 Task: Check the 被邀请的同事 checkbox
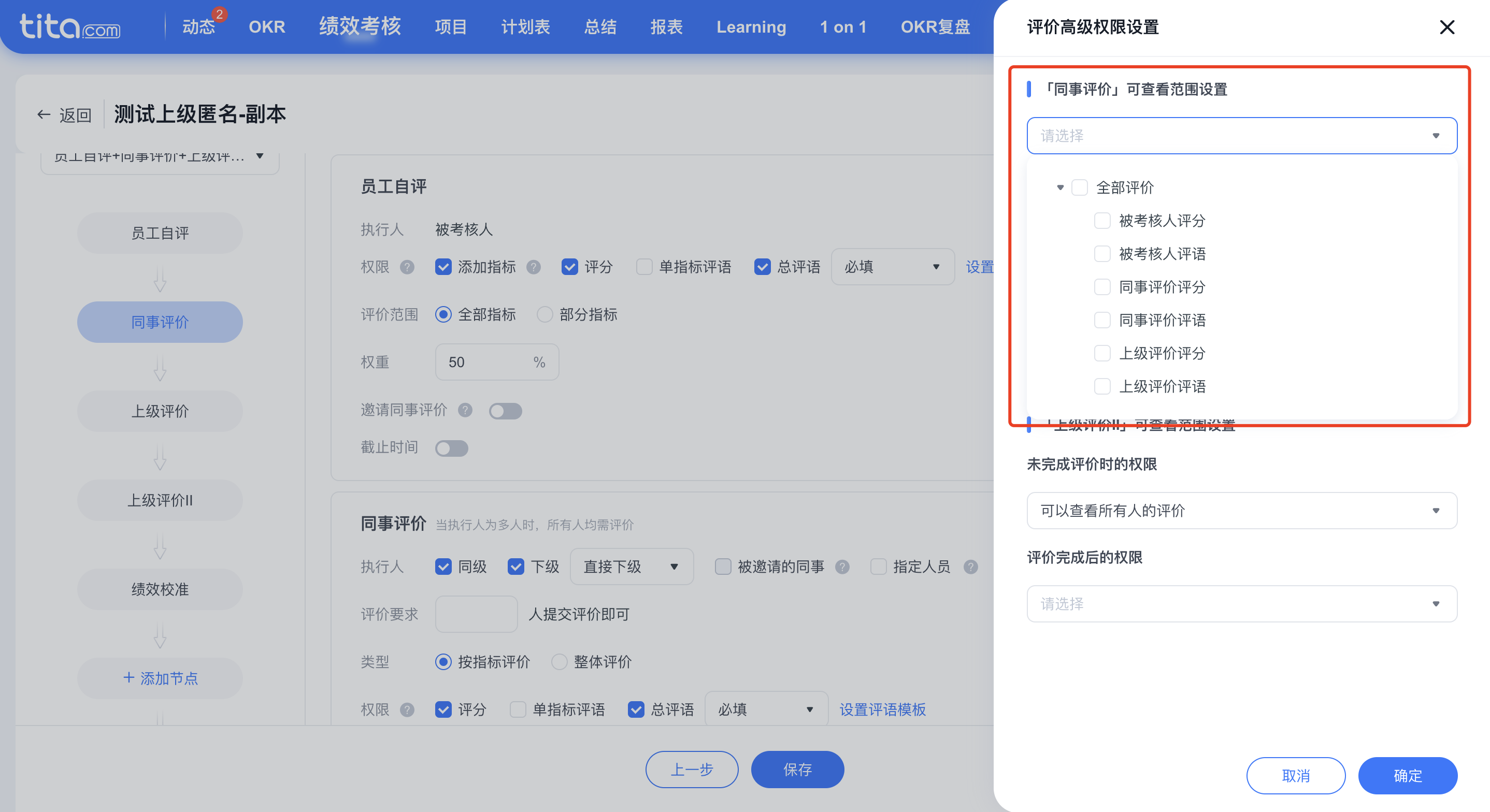pos(722,567)
